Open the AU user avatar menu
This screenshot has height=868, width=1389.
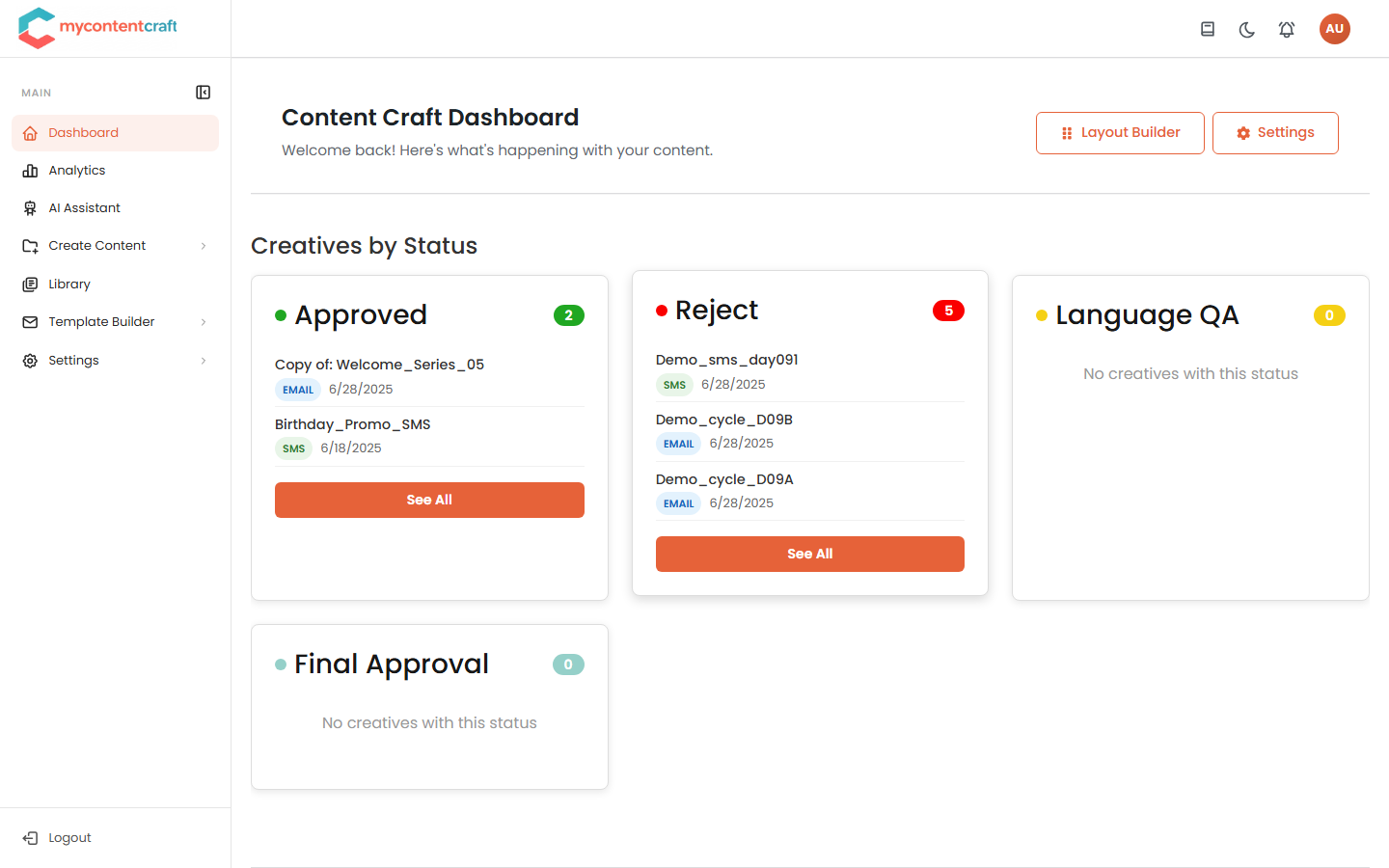click(1335, 29)
